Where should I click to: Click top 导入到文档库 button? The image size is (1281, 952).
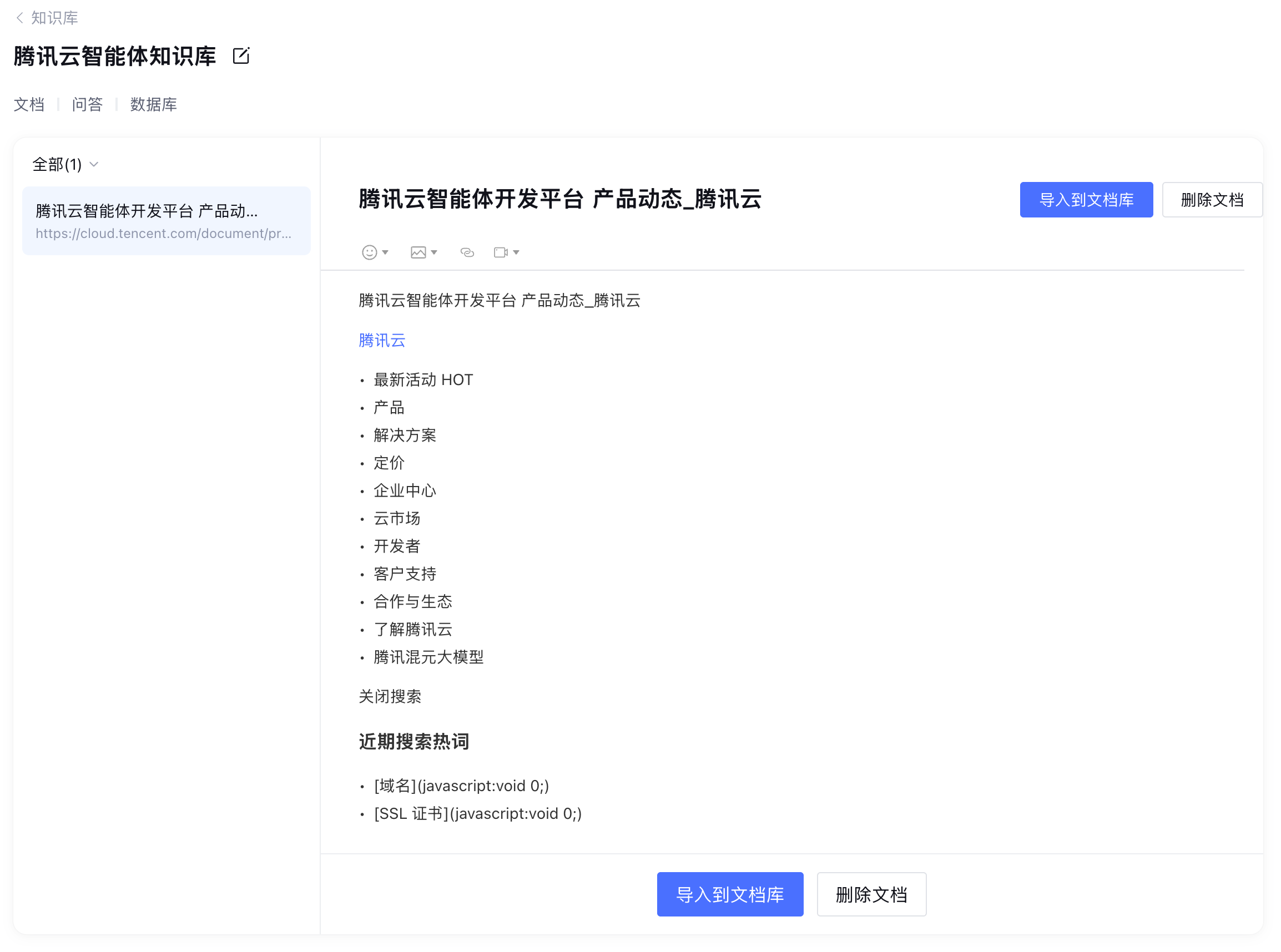coord(1086,200)
